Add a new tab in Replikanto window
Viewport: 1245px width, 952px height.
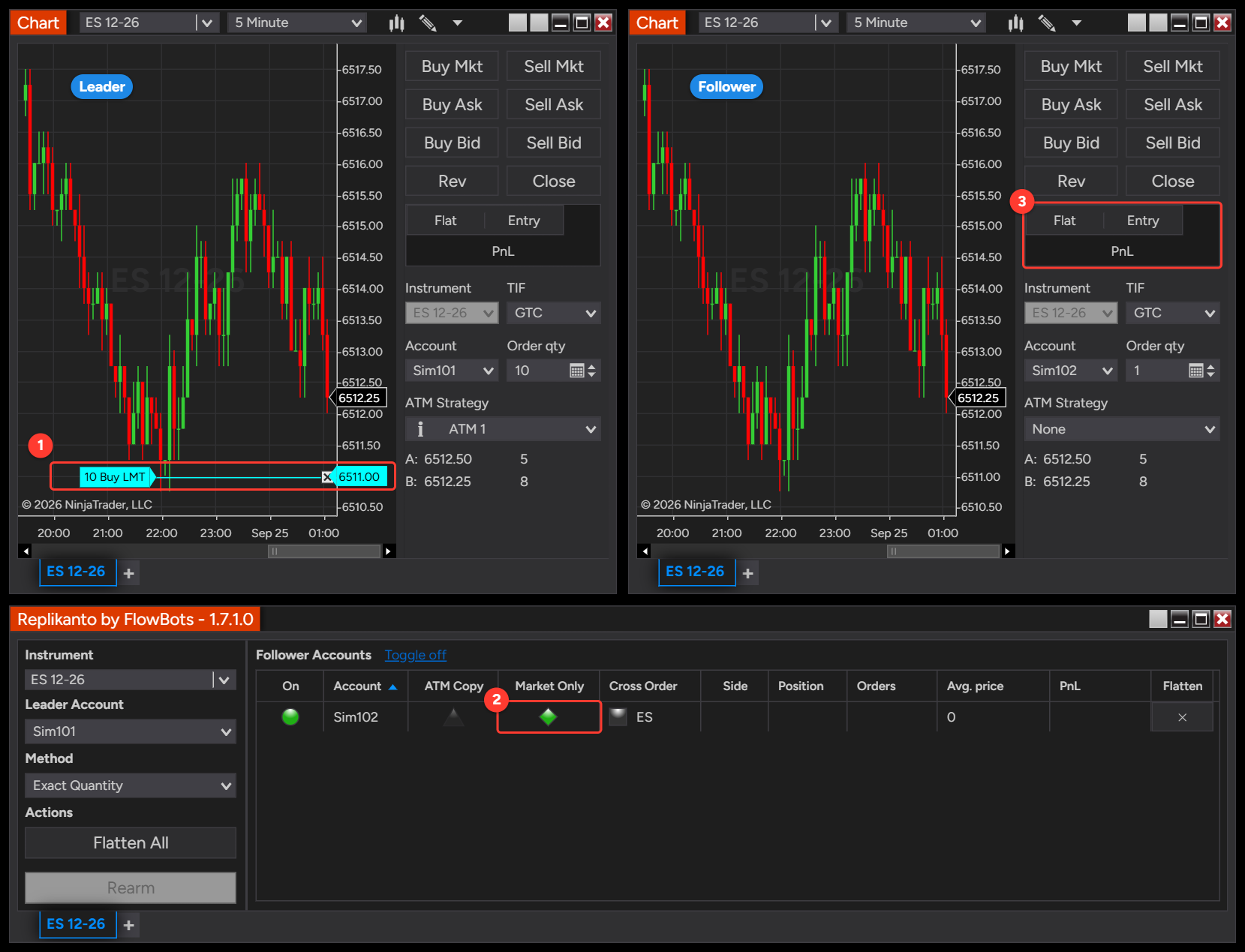pos(129,925)
